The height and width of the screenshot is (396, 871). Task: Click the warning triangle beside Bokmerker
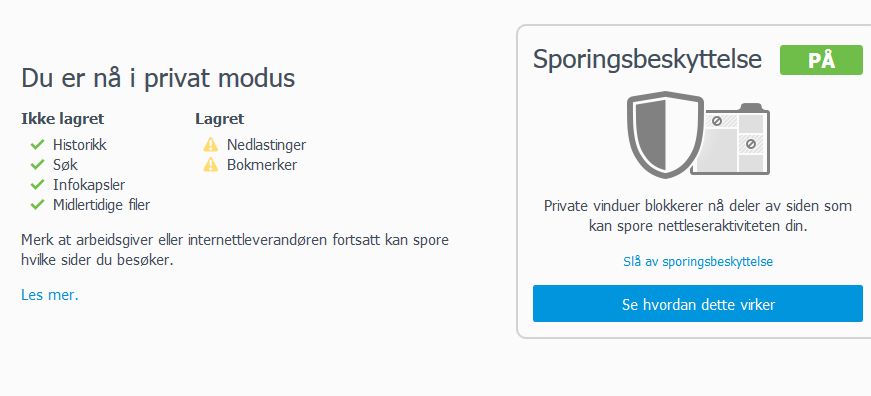(211, 164)
